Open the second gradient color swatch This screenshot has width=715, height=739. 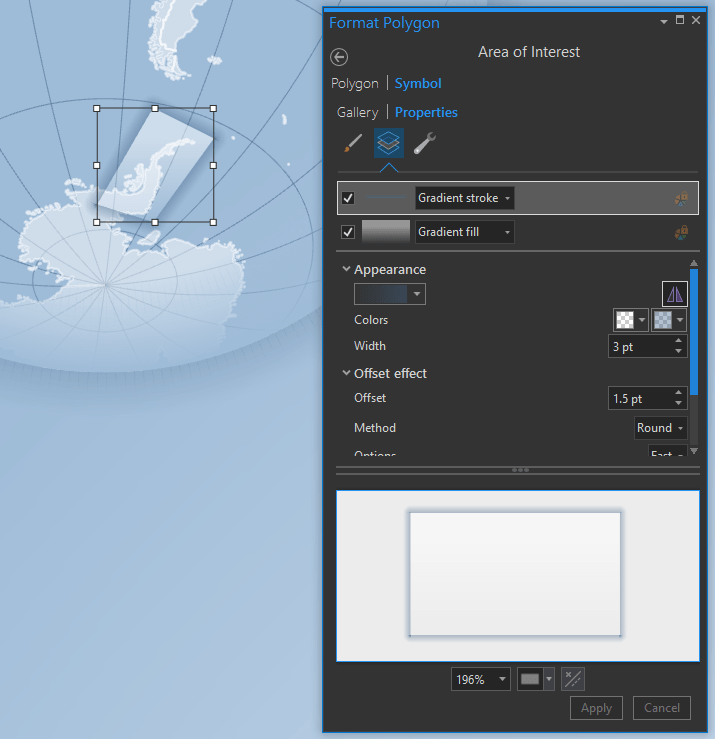(x=668, y=320)
